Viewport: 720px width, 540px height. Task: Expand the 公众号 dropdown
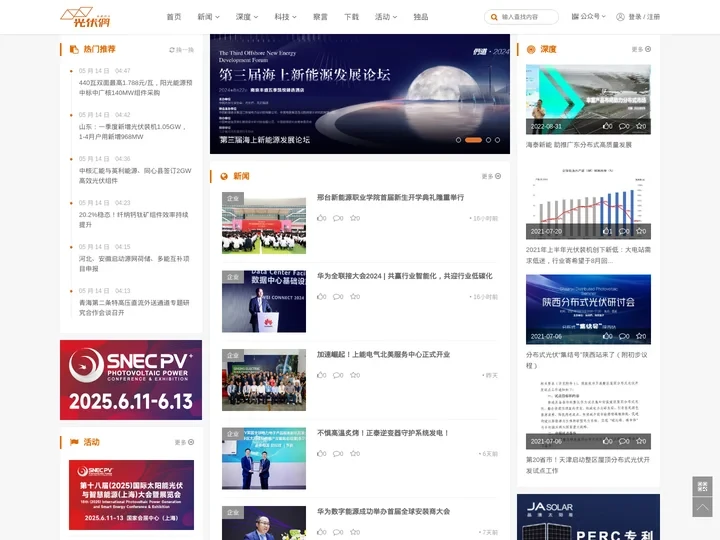pyautogui.click(x=589, y=17)
